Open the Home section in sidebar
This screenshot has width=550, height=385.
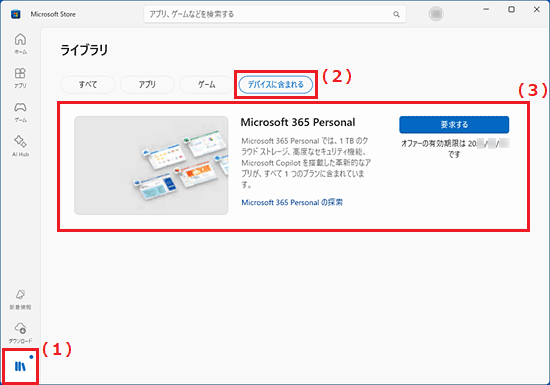coord(20,43)
